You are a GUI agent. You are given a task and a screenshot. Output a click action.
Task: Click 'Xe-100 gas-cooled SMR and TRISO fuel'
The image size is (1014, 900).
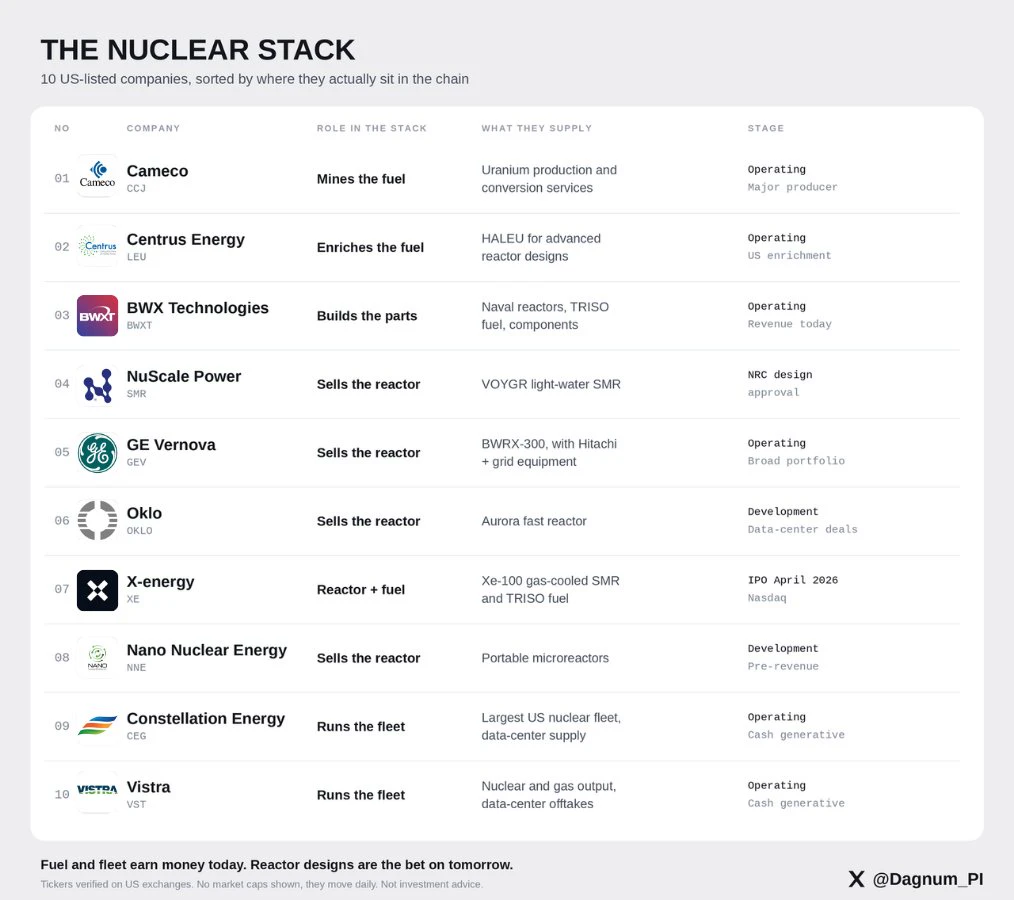pyautogui.click(x=550, y=590)
